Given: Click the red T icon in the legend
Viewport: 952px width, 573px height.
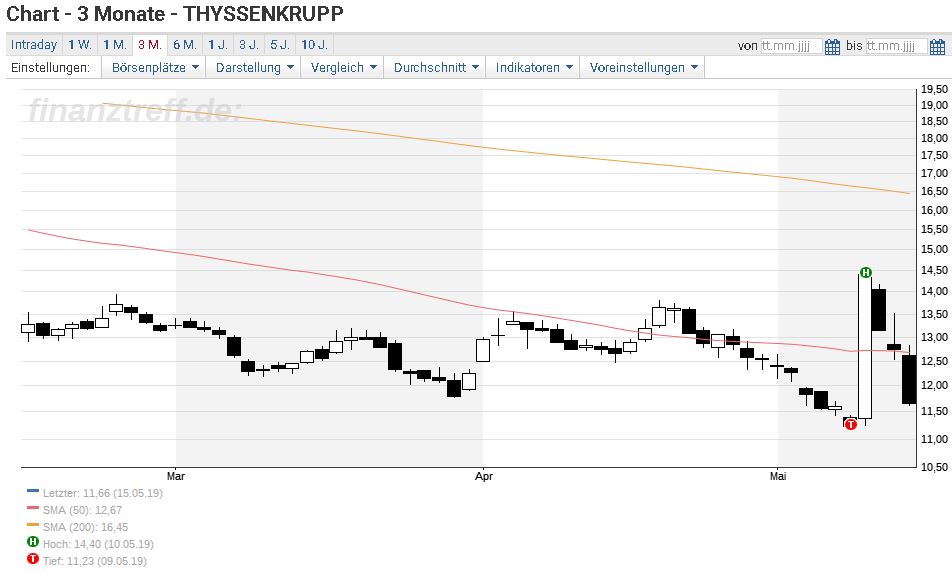Looking at the screenshot, I should point(33,559).
